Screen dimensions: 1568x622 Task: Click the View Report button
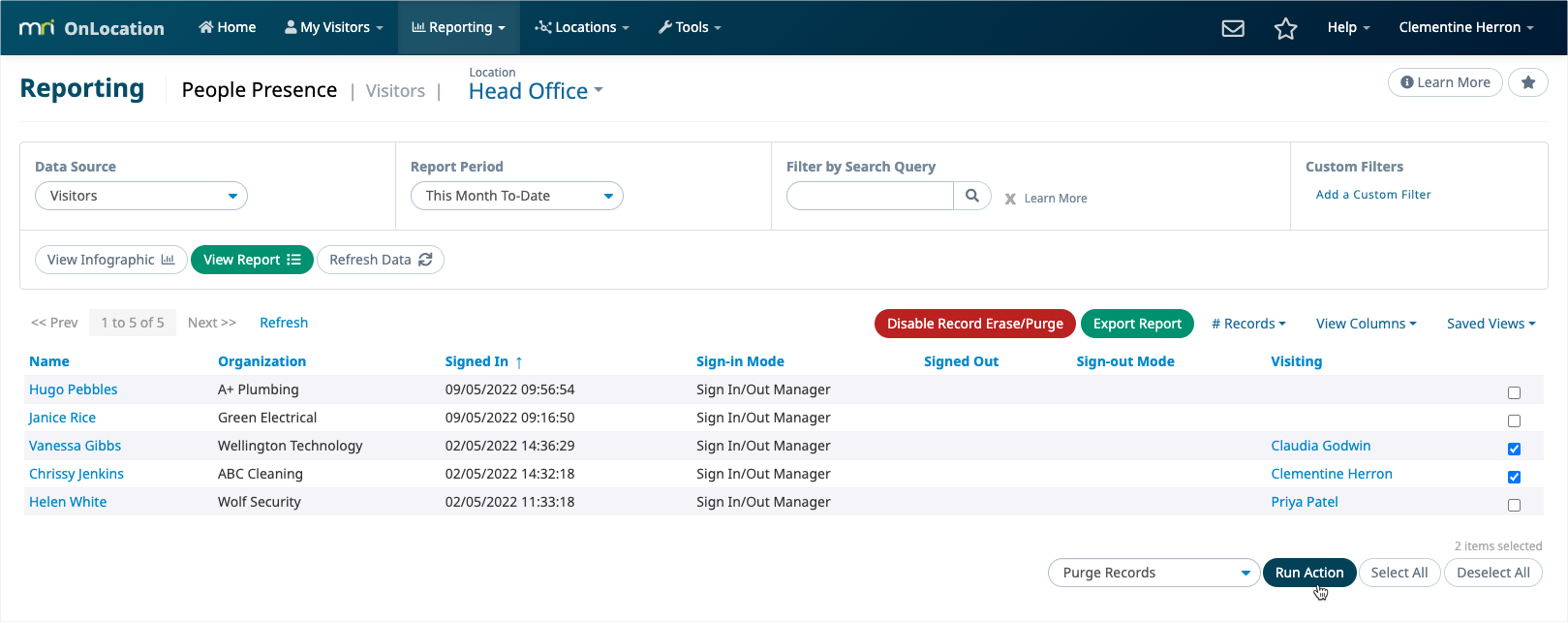coord(252,260)
